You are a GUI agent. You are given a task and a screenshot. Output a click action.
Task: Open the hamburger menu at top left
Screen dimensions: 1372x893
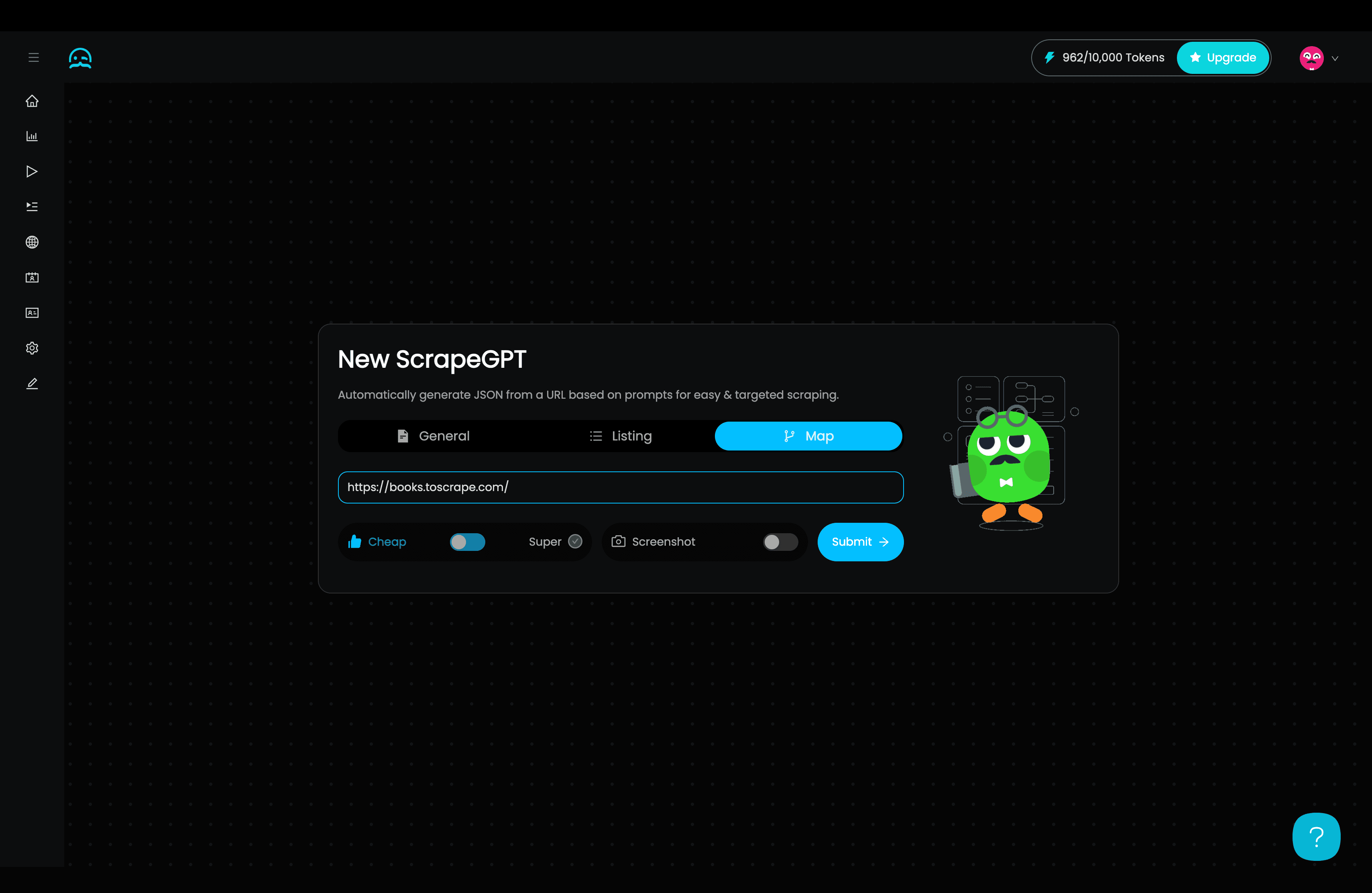pyautogui.click(x=33, y=57)
